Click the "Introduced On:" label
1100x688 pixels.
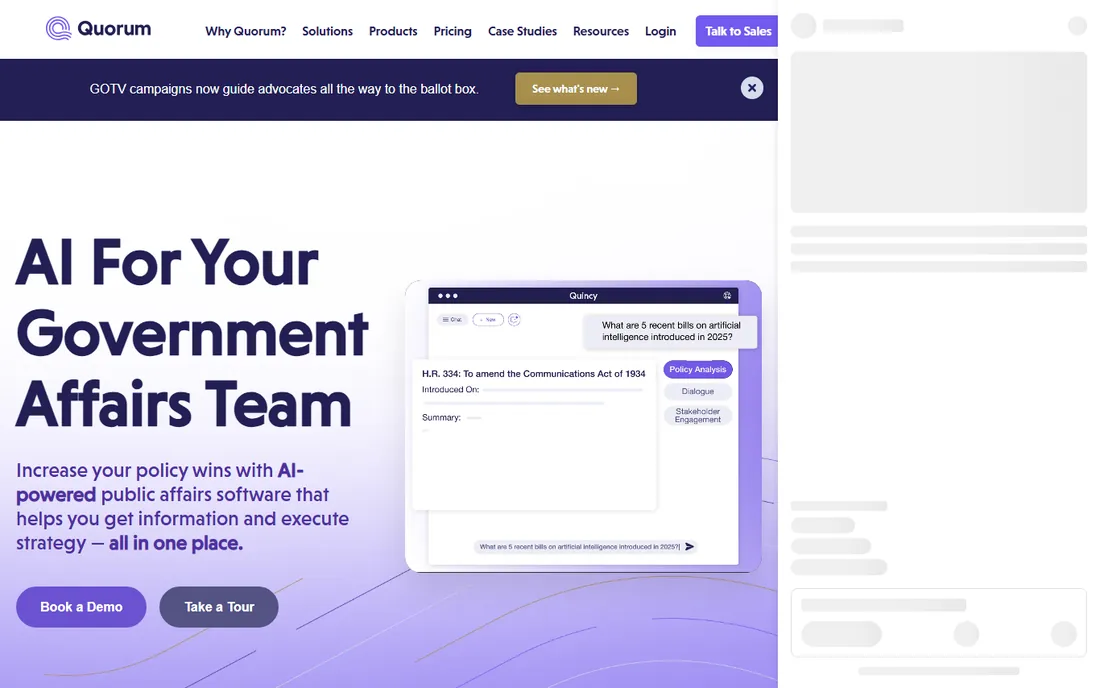[450, 390]
